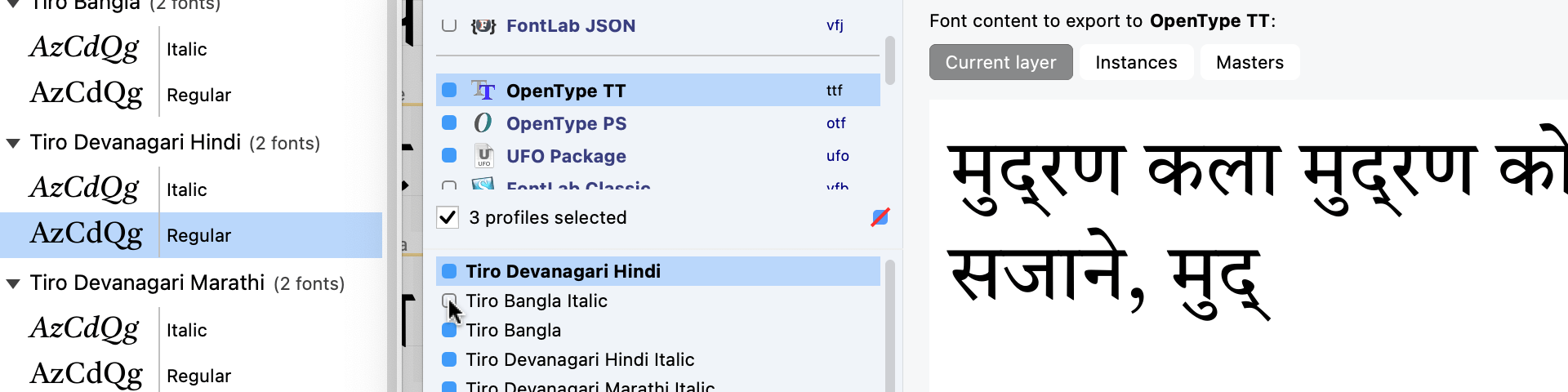Uncheck the OpenType PS profile checkbox
The height and width of the screenshot is (392, 1568).
click(x=449, y=123)
